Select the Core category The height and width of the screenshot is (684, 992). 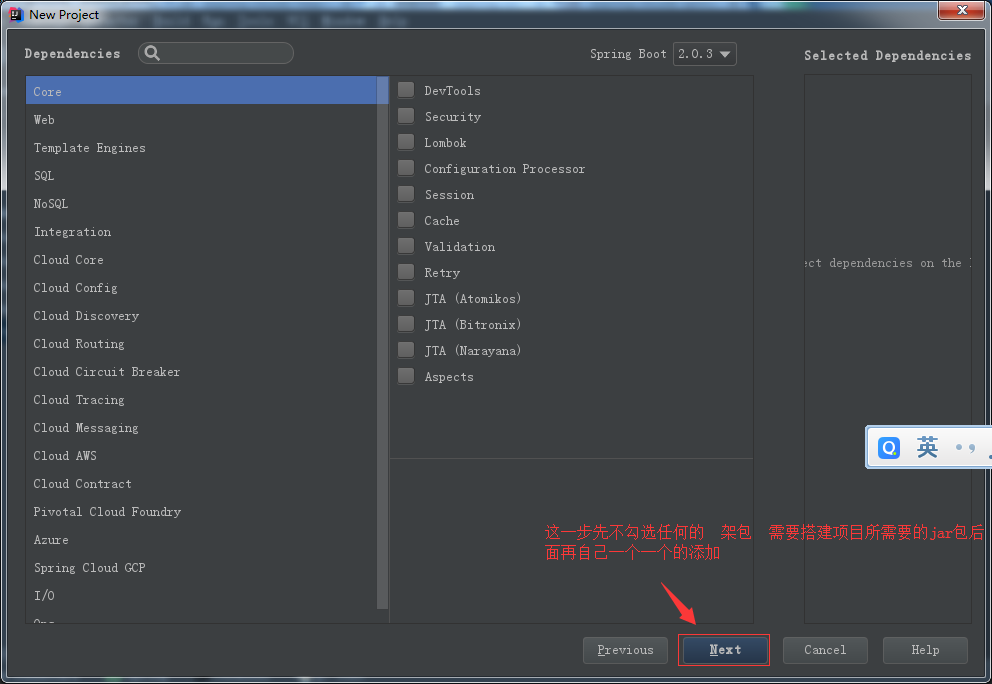(201, 91)
